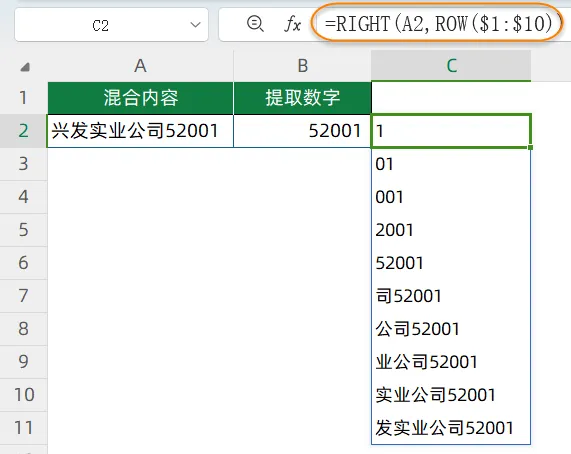Click header cell 混合内容
Screen dimensions: 571x454
[x=140, y=98]
